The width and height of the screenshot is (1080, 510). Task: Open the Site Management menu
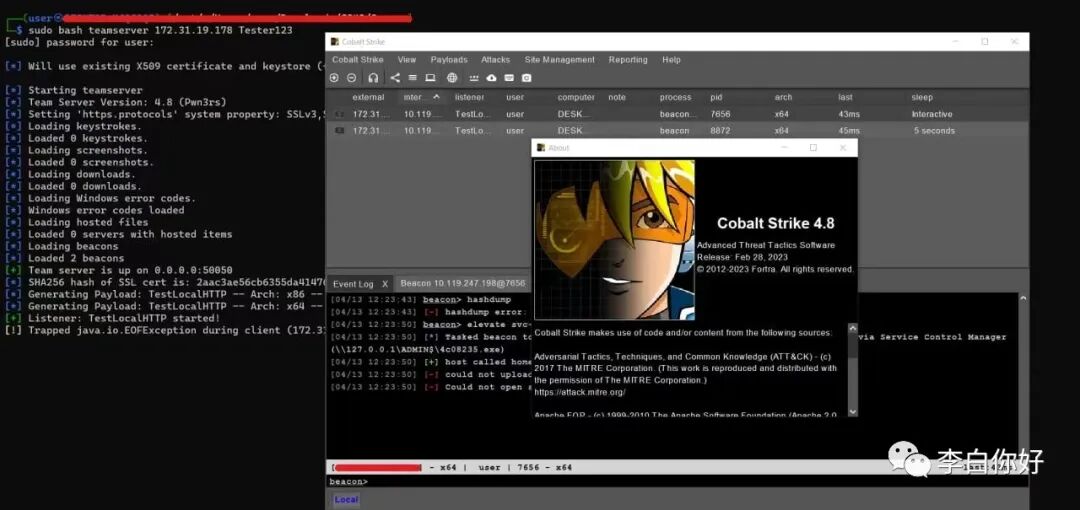(x=559, y=60)
